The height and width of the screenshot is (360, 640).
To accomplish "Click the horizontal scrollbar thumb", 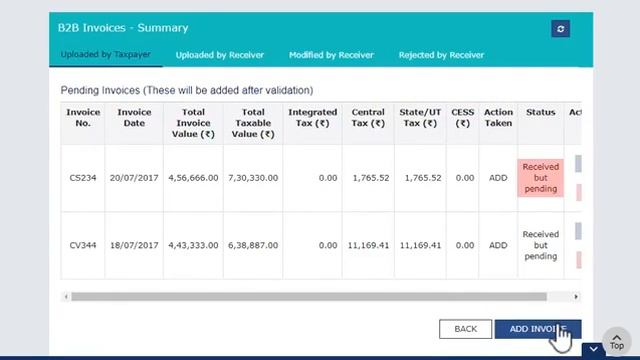I will [x=309, y=297].
